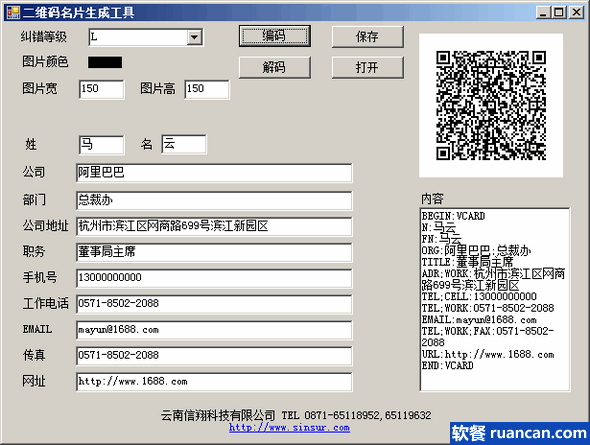
Task: Click inside the 内容 vCard text box
Action: (x=495, y=299)
